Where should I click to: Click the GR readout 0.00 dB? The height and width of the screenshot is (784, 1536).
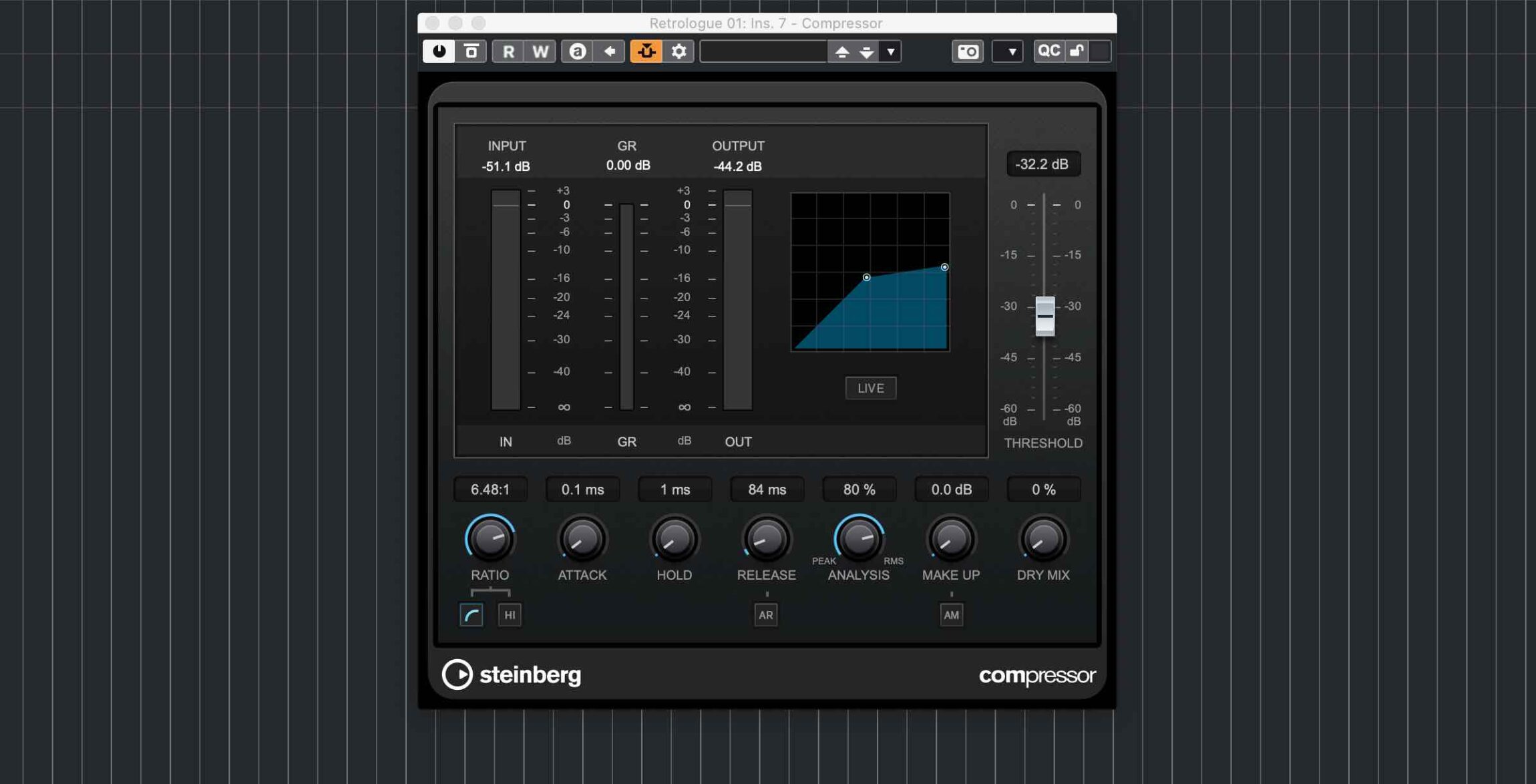[628, 165]
